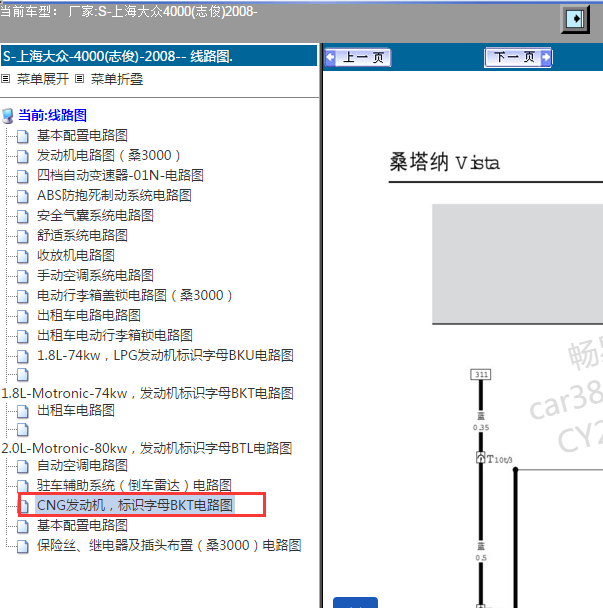Click page icon beside CNG发动机 BKT电路图
Viewport: 603px width, 608px height.
24,506
